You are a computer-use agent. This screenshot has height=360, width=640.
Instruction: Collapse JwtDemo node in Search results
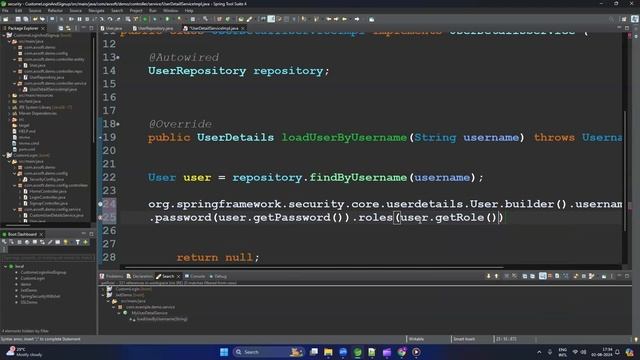point(104,295)
